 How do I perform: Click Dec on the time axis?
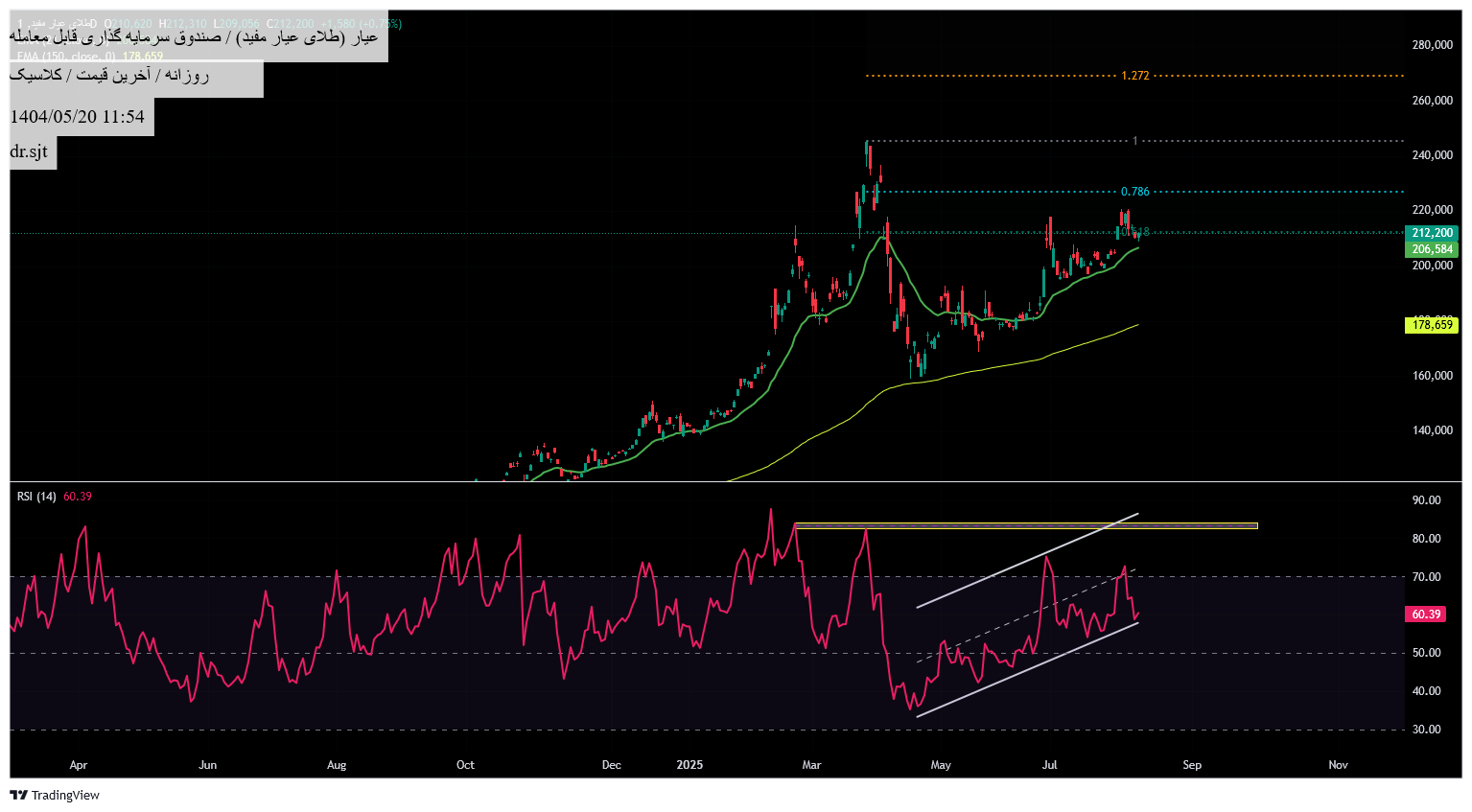pyautogui.click(x=611, y=765)
